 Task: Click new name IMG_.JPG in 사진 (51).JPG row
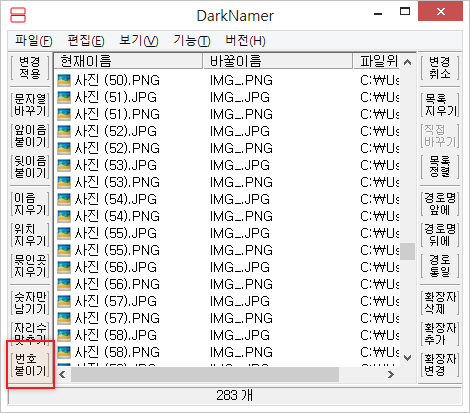[x=240, y=97]
